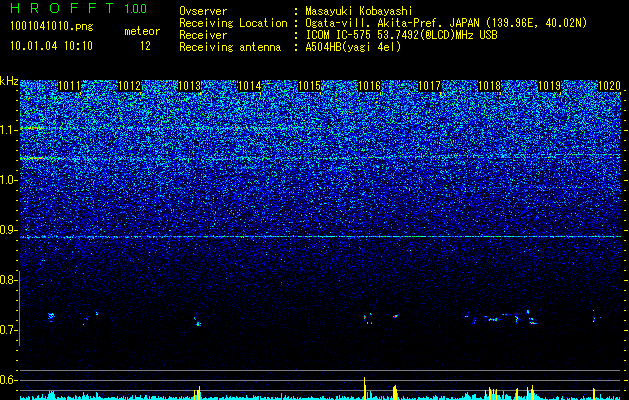Click the kHz axis unit label
629x400 pixels.
pyautogui.click(x=9, y=81)
